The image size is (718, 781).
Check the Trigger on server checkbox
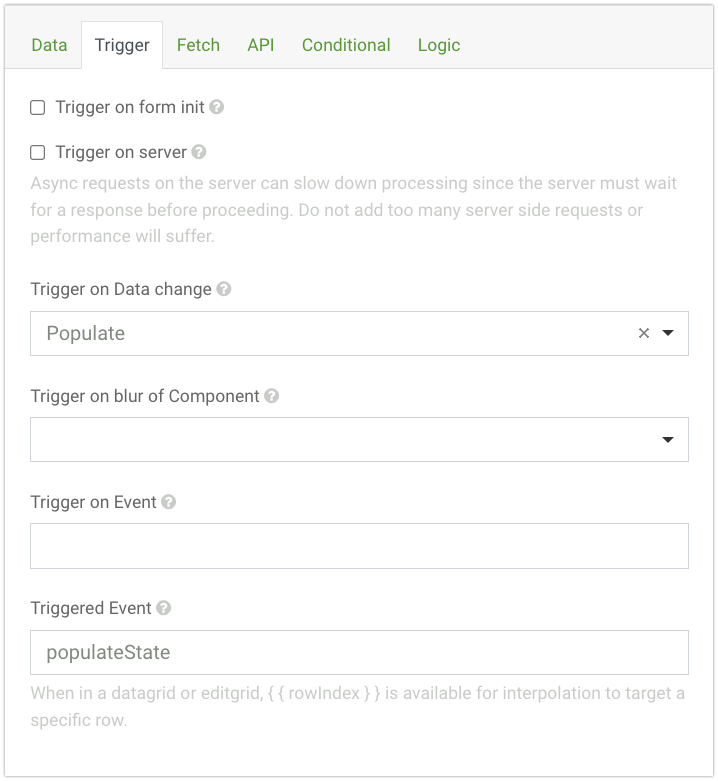point(38,153)
